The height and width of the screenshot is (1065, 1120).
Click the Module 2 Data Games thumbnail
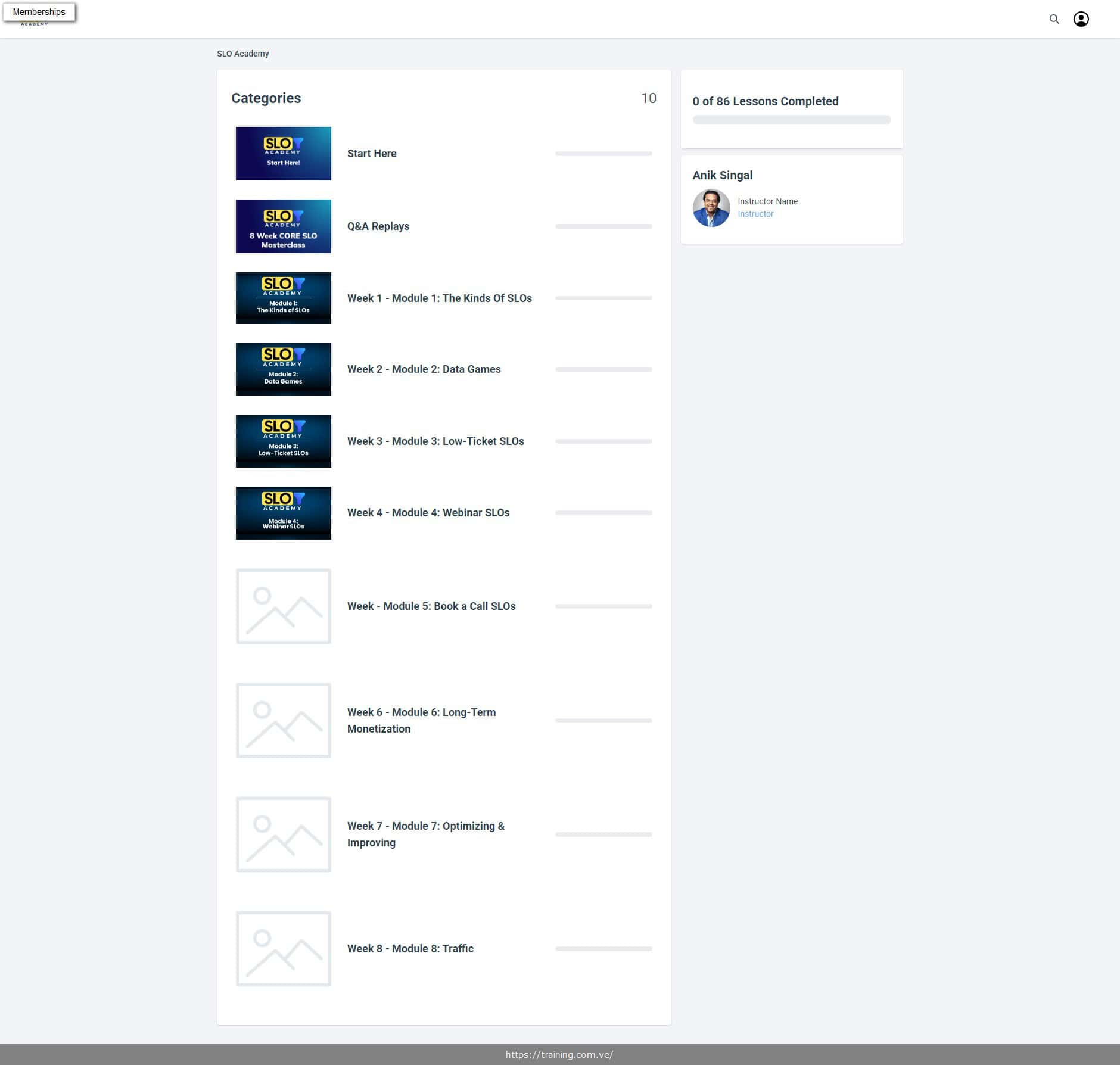pos(283,369)
